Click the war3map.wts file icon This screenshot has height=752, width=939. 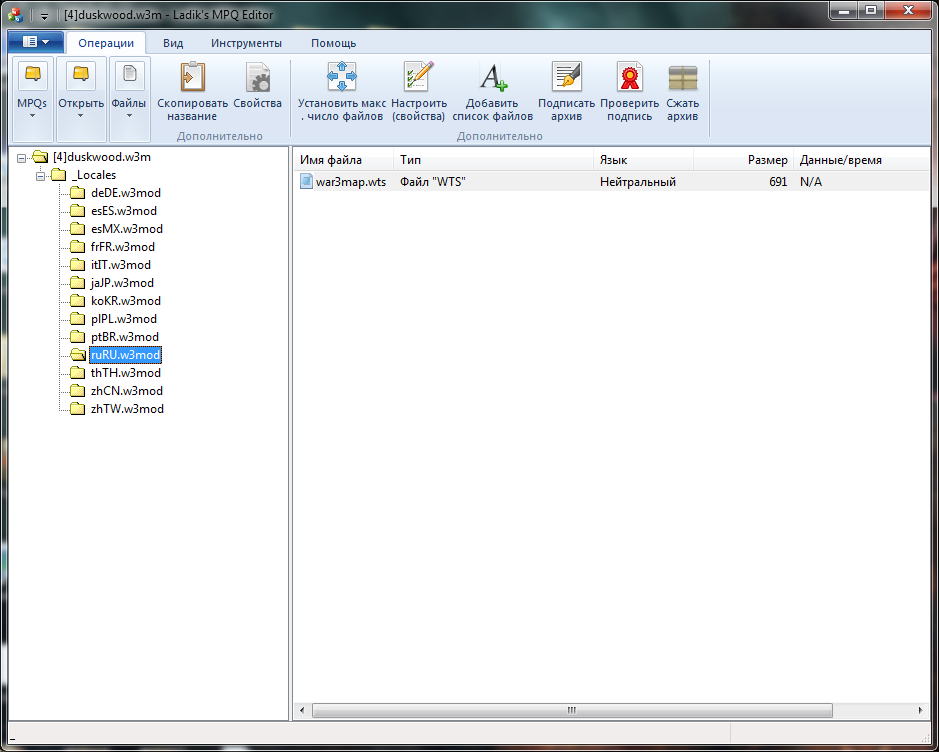(306, 181)
